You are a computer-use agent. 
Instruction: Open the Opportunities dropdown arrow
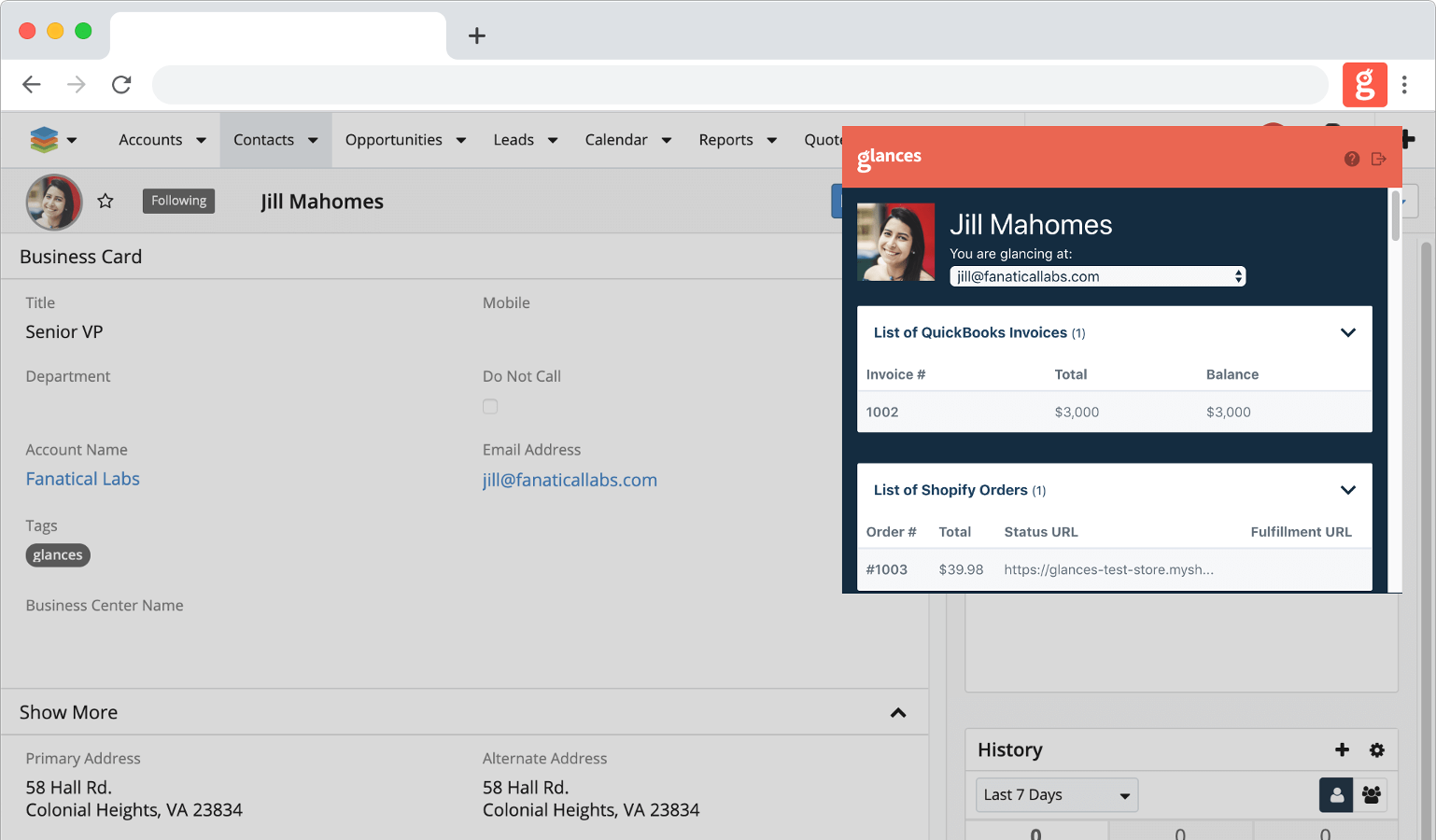coord(461,140)
